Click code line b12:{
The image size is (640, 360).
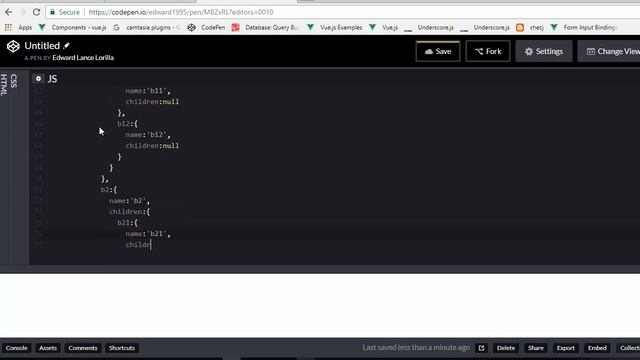127,124
